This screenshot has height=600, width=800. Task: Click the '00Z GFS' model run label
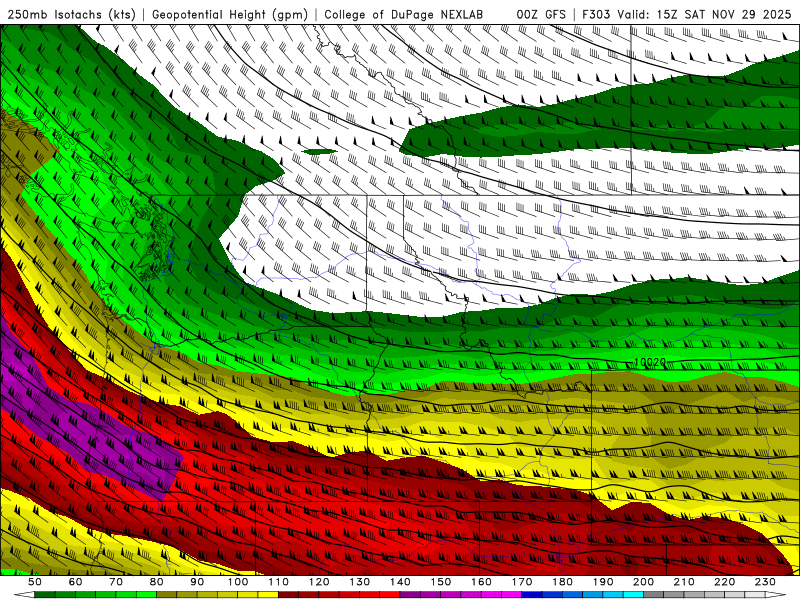541,14
